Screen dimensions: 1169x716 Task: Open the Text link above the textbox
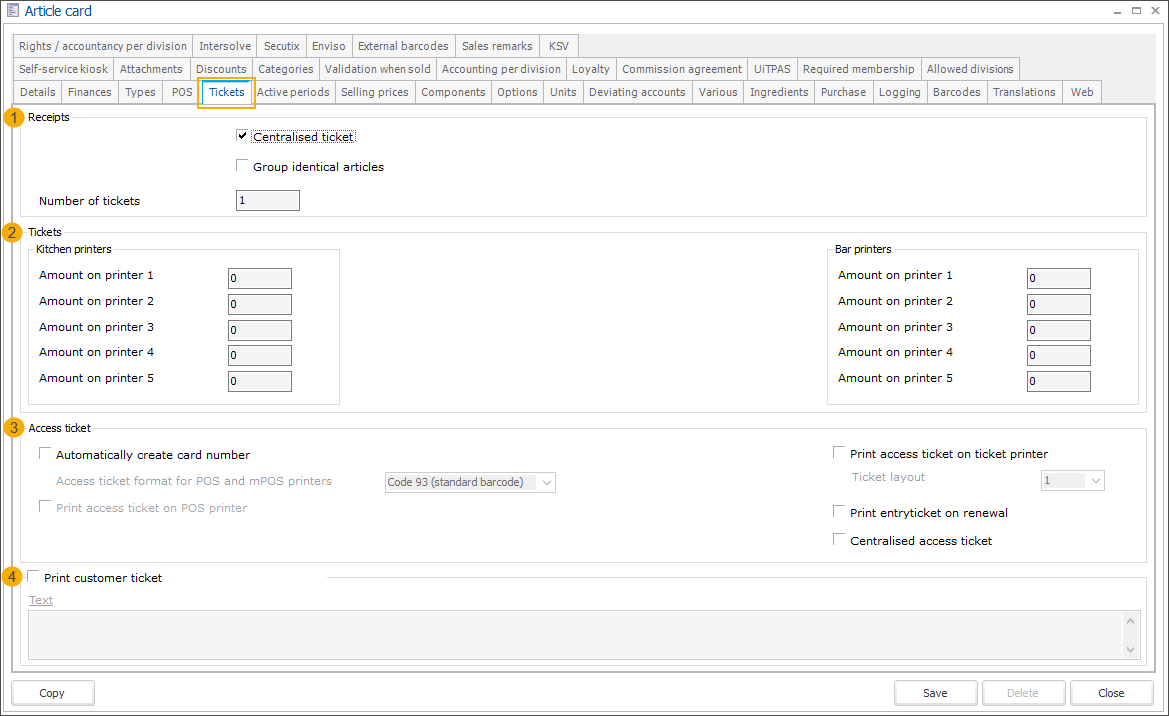click(x=41, y=600)
